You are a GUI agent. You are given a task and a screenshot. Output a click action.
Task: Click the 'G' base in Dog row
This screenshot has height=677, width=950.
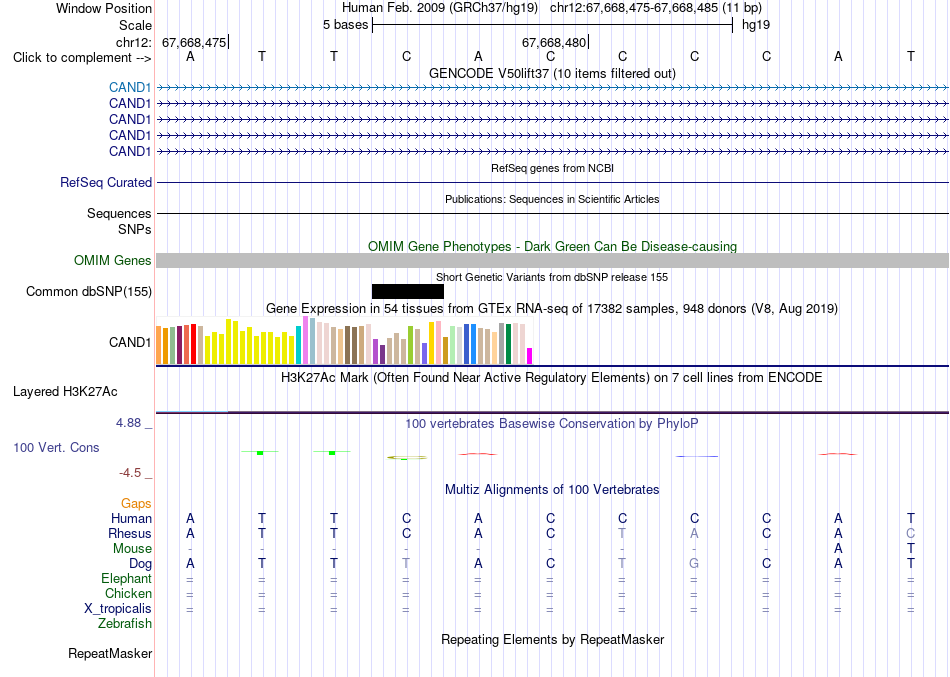[694, 564]
